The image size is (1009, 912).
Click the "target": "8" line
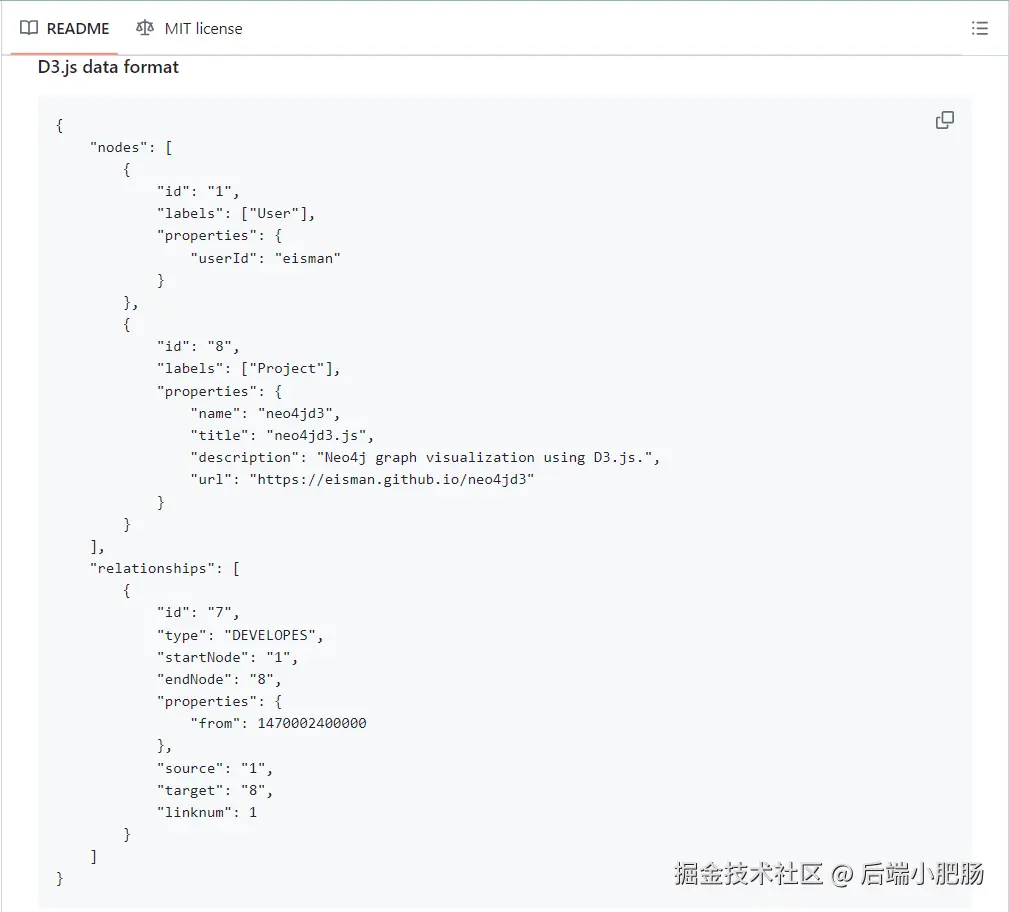point(215,790)
